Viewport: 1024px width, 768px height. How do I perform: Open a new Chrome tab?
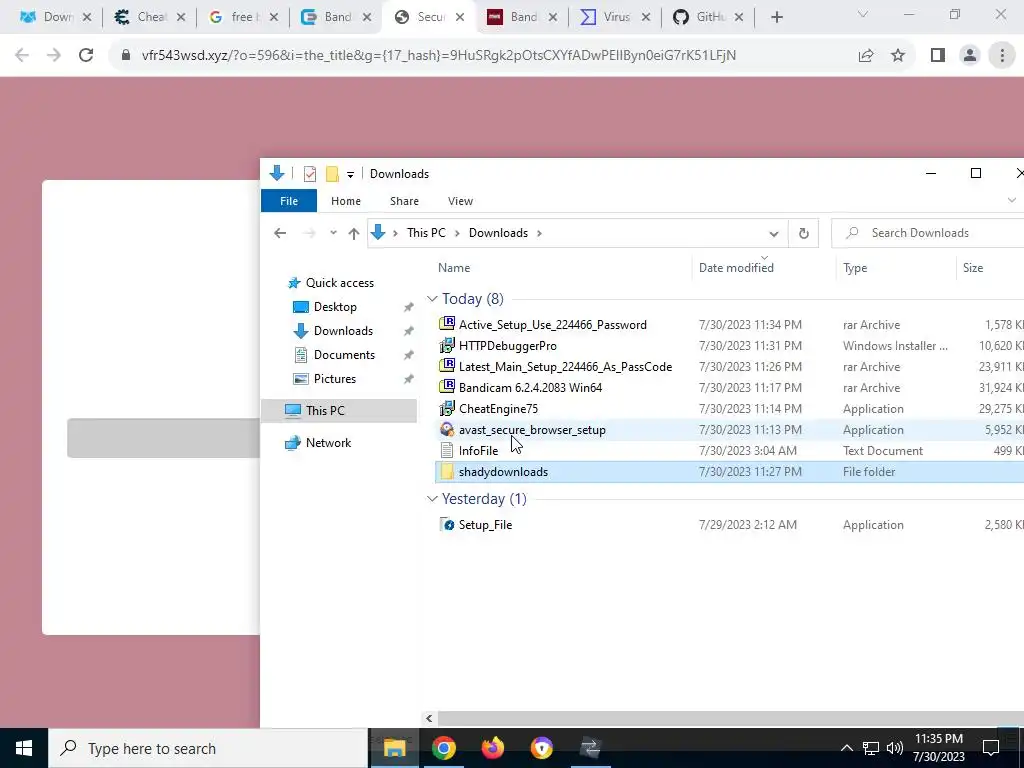pyautogui.click(x=776, y=18)
